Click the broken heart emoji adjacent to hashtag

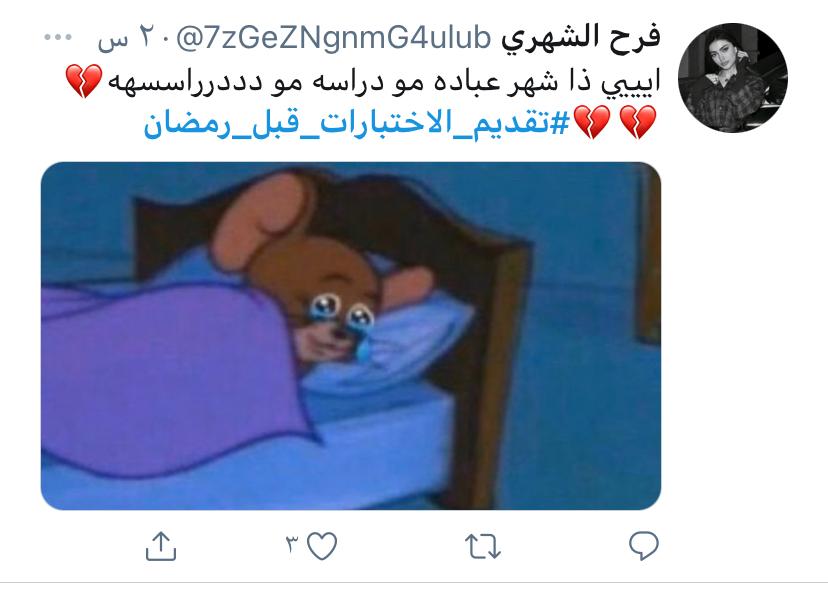click(592, 122)
